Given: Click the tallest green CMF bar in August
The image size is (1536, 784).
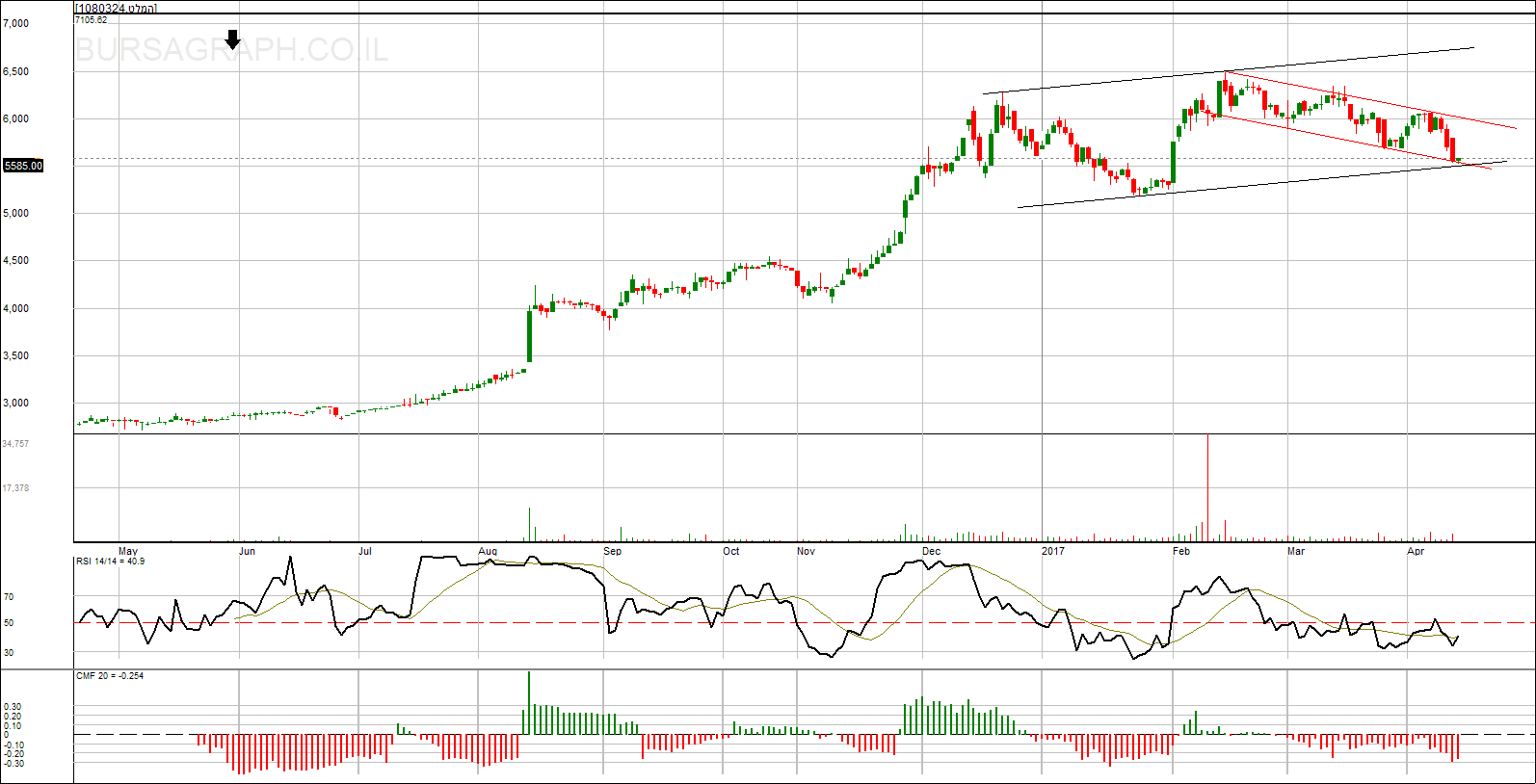Looking at the screenshot, I should (529, 703).
